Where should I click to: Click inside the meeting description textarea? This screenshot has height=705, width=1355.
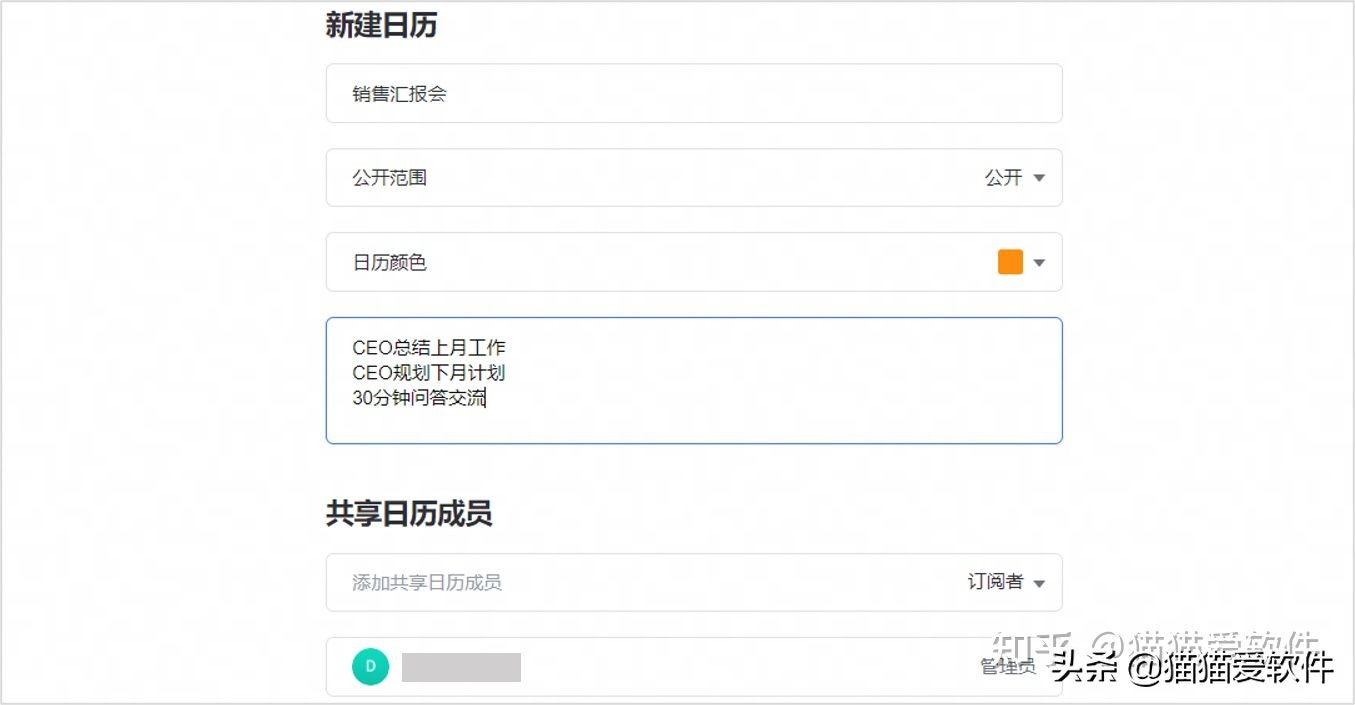coord(693,380)
